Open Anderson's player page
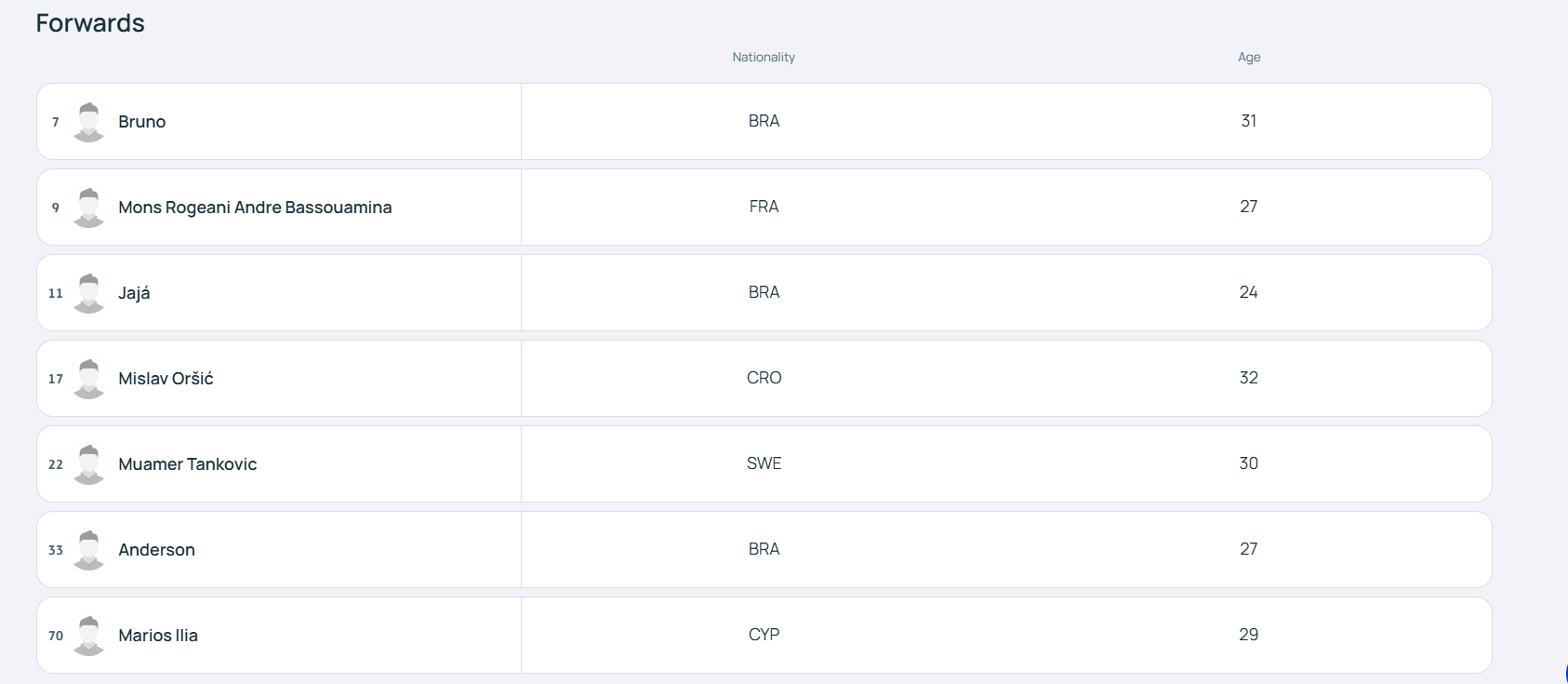Screen dimensions: 1568x684 click(157, 550)
